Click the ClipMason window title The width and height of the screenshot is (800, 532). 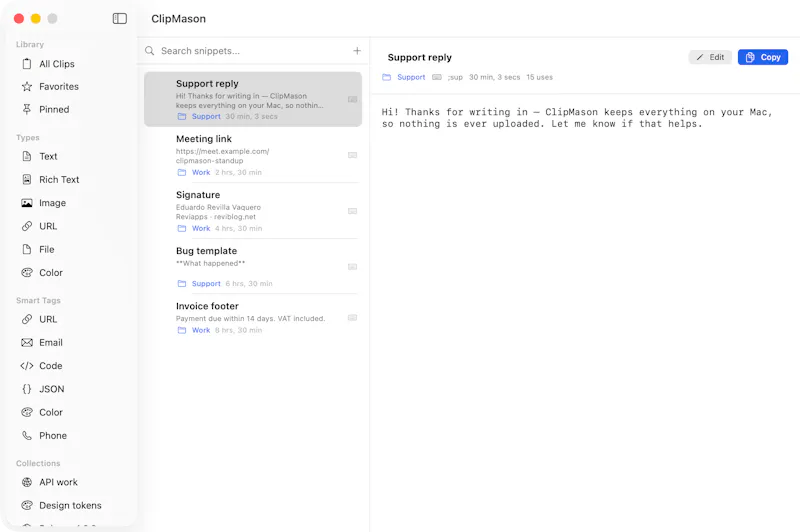click(x=179, y=18)
